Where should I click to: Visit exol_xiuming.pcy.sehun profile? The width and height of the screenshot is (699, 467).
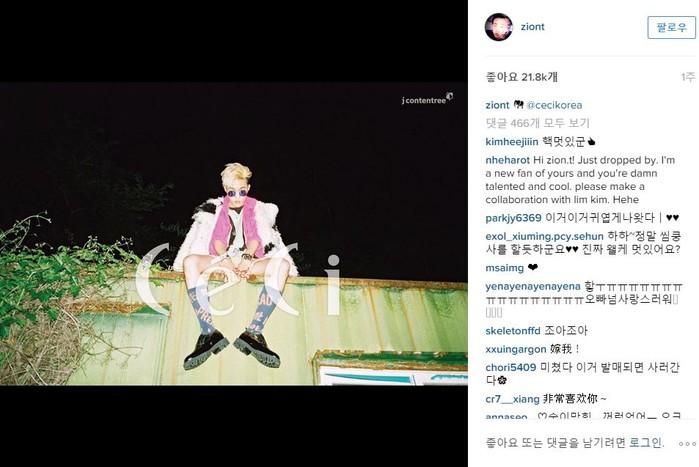tap(544, 237)
